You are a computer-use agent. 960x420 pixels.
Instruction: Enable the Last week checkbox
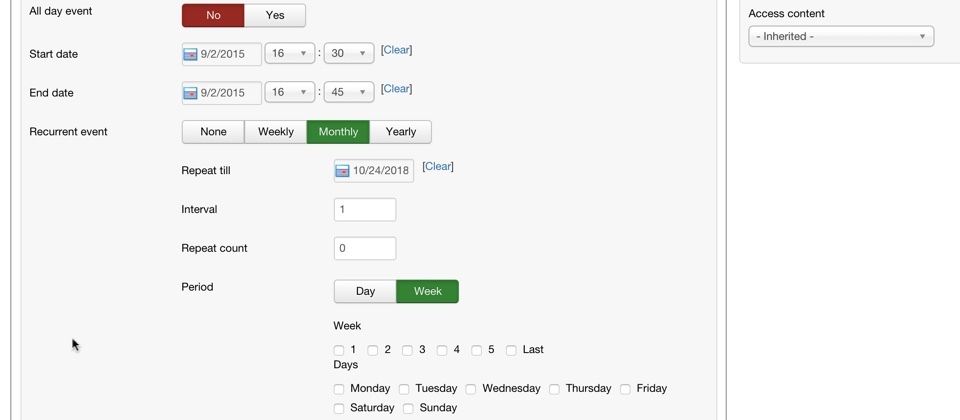[x=511, y=350]
